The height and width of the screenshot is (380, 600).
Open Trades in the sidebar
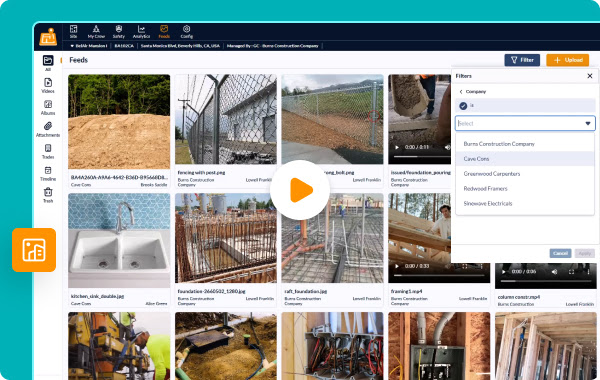click(x=48, y=152)
